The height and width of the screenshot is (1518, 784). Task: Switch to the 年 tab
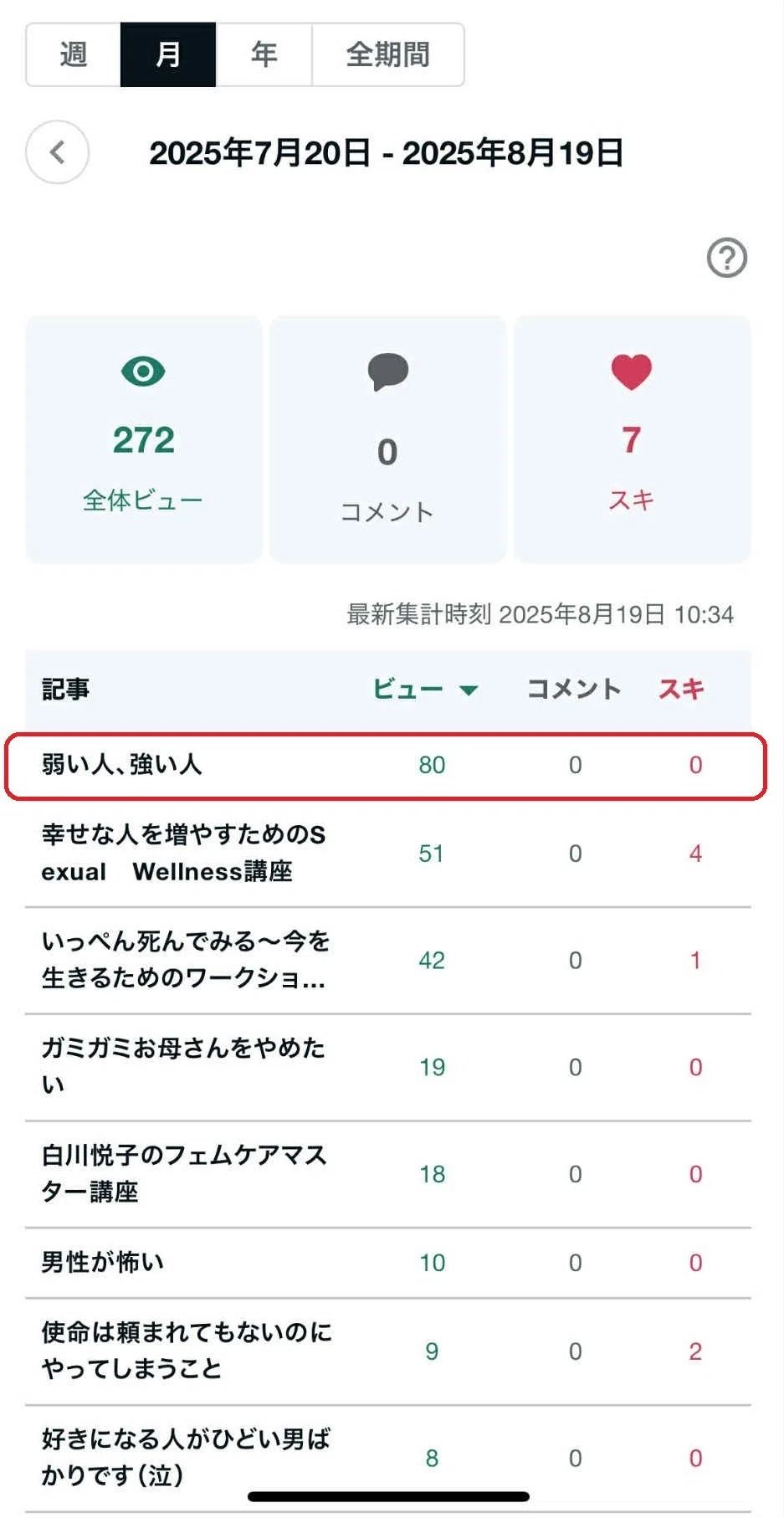point(264,54)
